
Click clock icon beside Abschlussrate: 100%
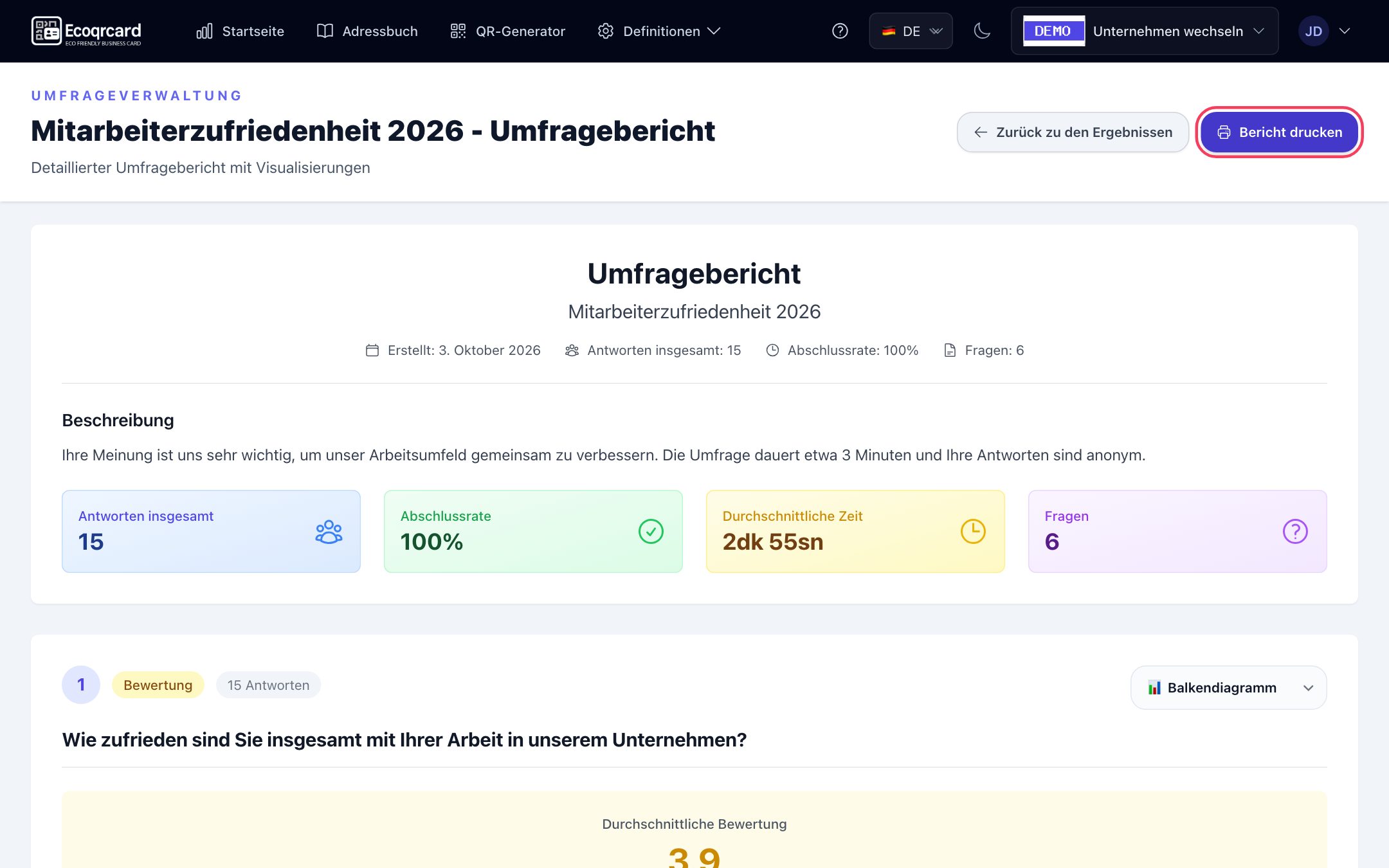[772, 350]
